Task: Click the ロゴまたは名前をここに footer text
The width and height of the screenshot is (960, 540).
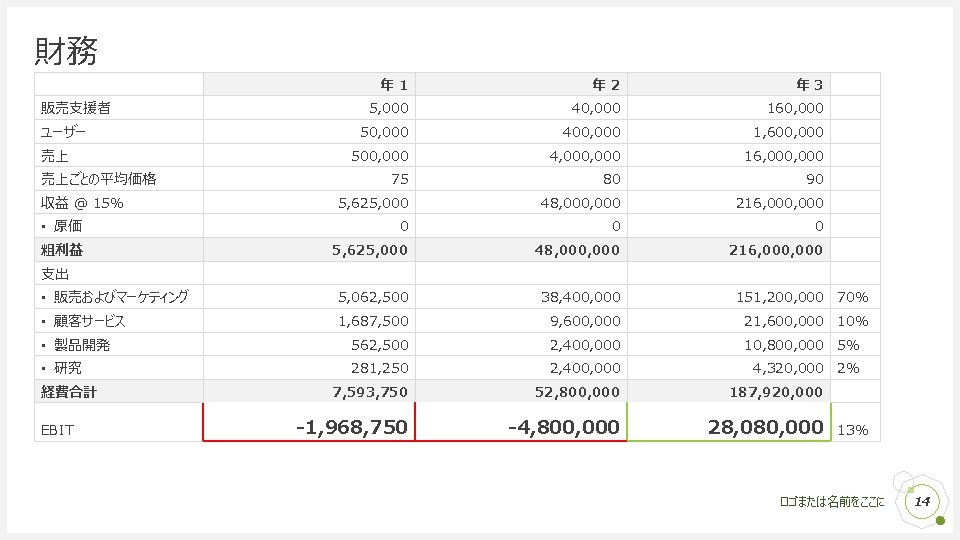Action: click(x=832, y=502)
